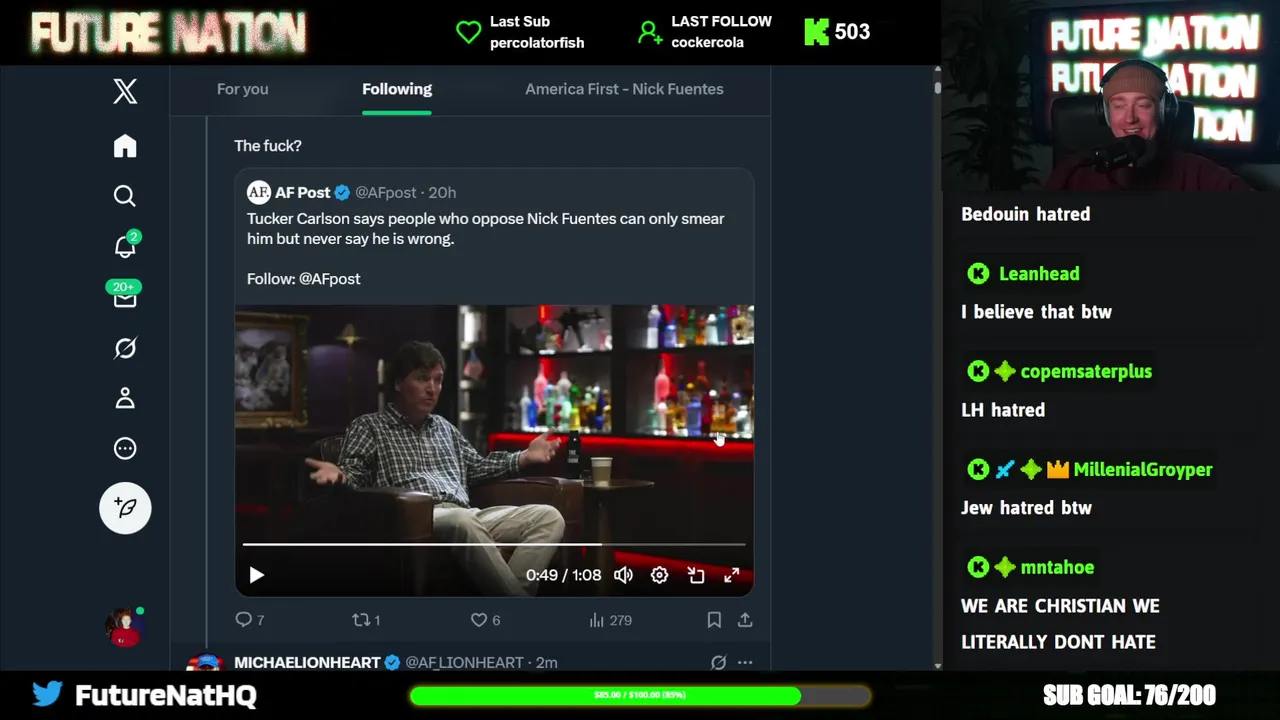Open Messages envelope icon with 20+ badge
The width and height of the screenshot is (1280, 720).
click(x=125, y=296)
